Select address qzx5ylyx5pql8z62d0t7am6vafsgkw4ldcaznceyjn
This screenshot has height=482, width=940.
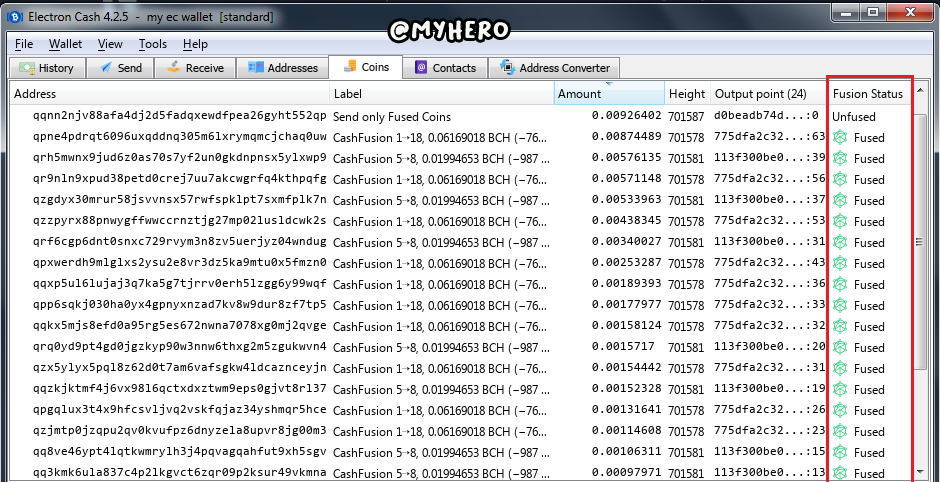pyautogui.click(x=180, y=368)
